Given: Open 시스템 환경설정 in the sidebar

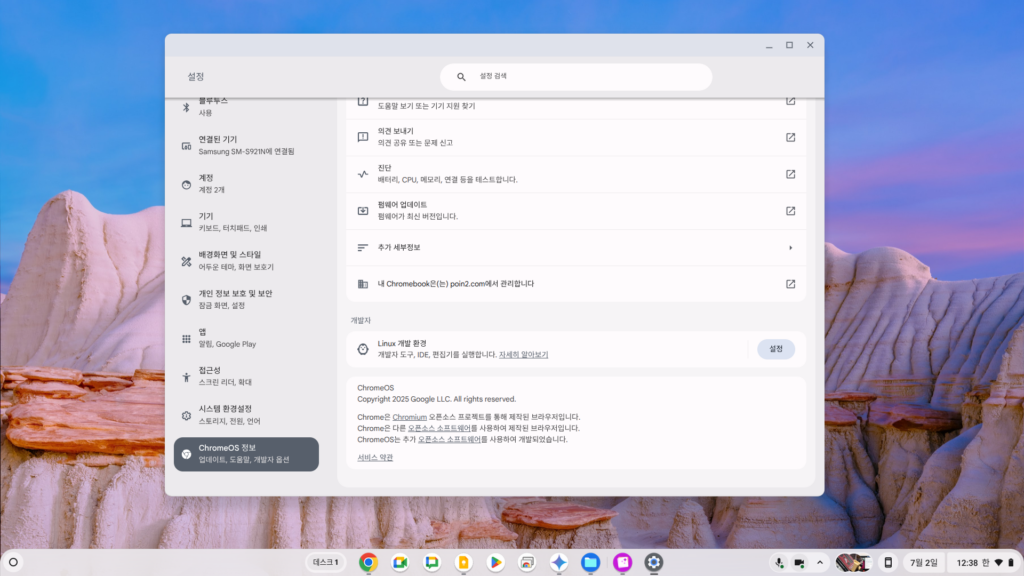Looking at the screenshot, I should (x=246, y=415).
